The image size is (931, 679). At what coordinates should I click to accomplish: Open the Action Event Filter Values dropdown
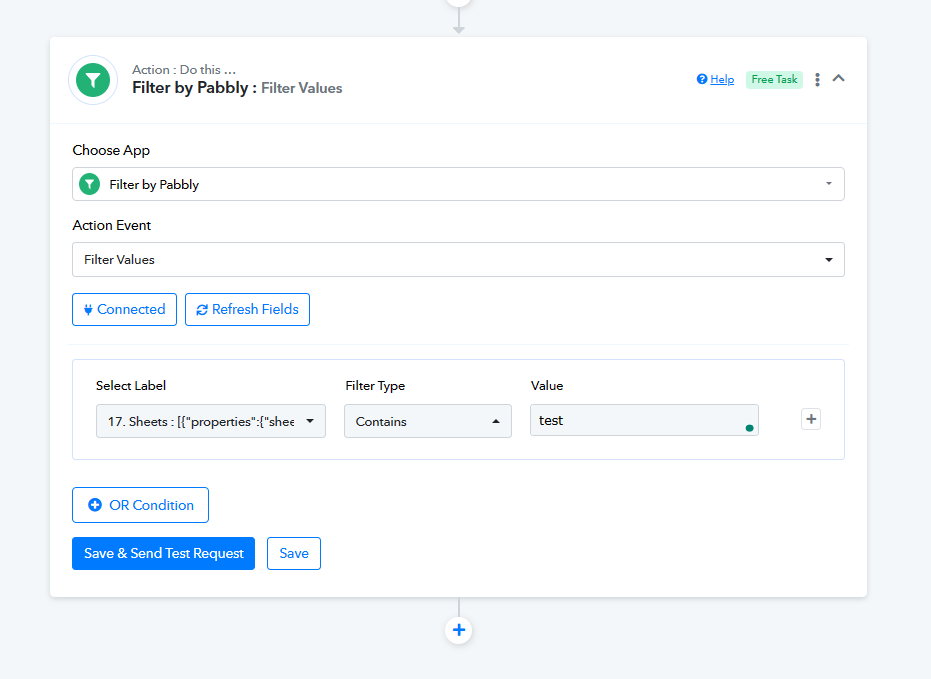tap(458, 259)
